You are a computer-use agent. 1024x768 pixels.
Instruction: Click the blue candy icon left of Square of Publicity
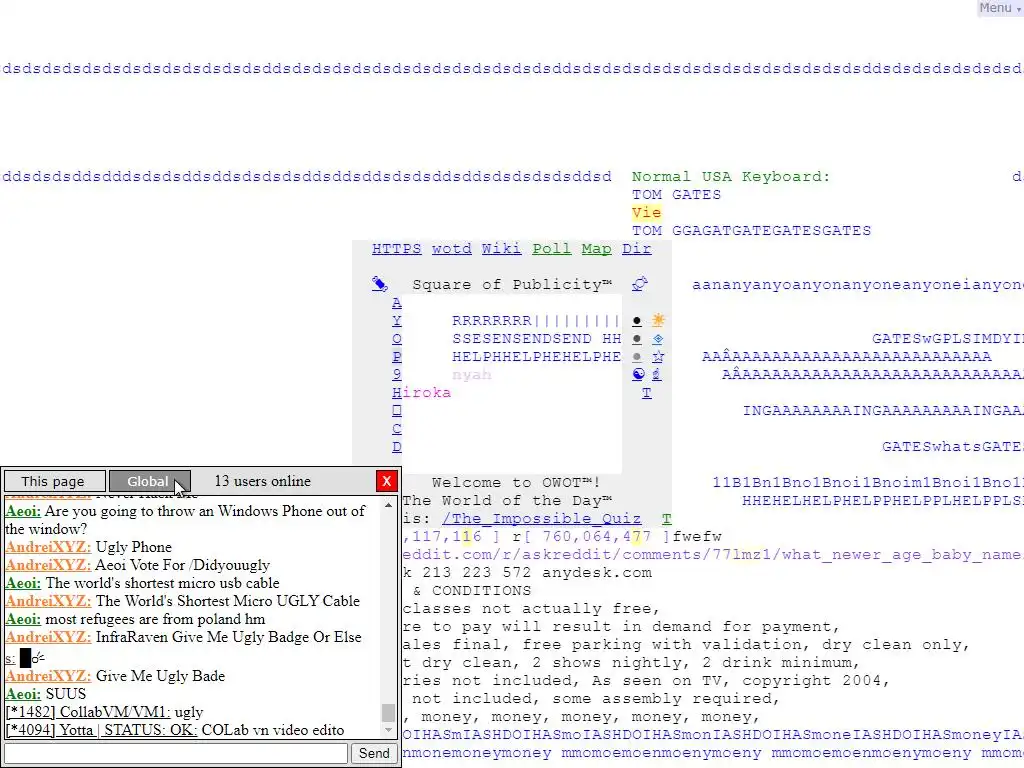point(380,284)
